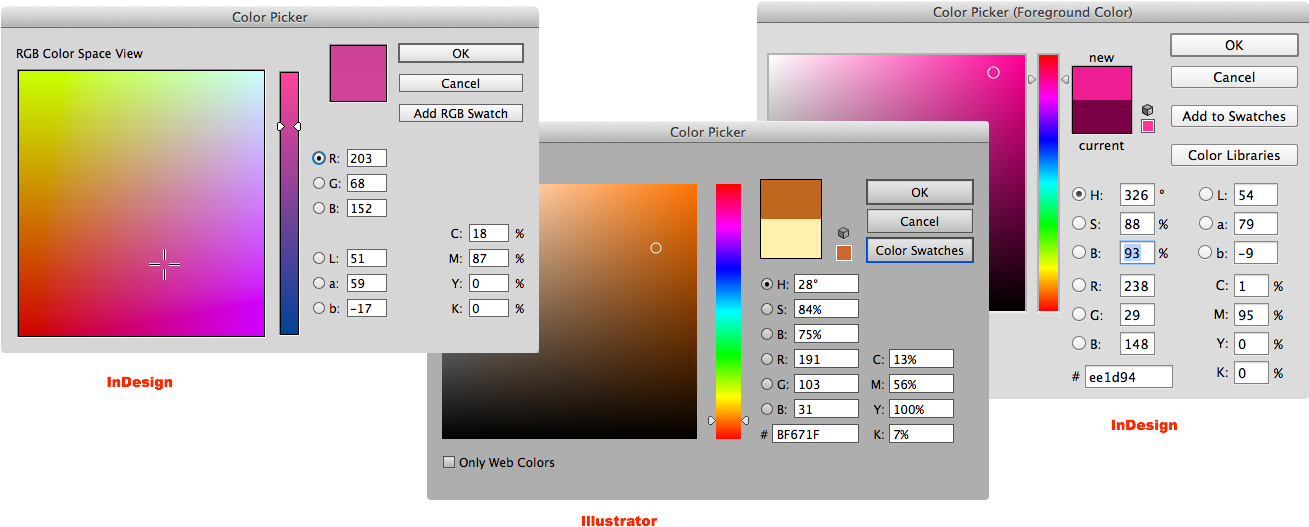1309x527 pixels.
Task: Click OK in the InDesign RGB Color Picker
Action: click(460, 53)
